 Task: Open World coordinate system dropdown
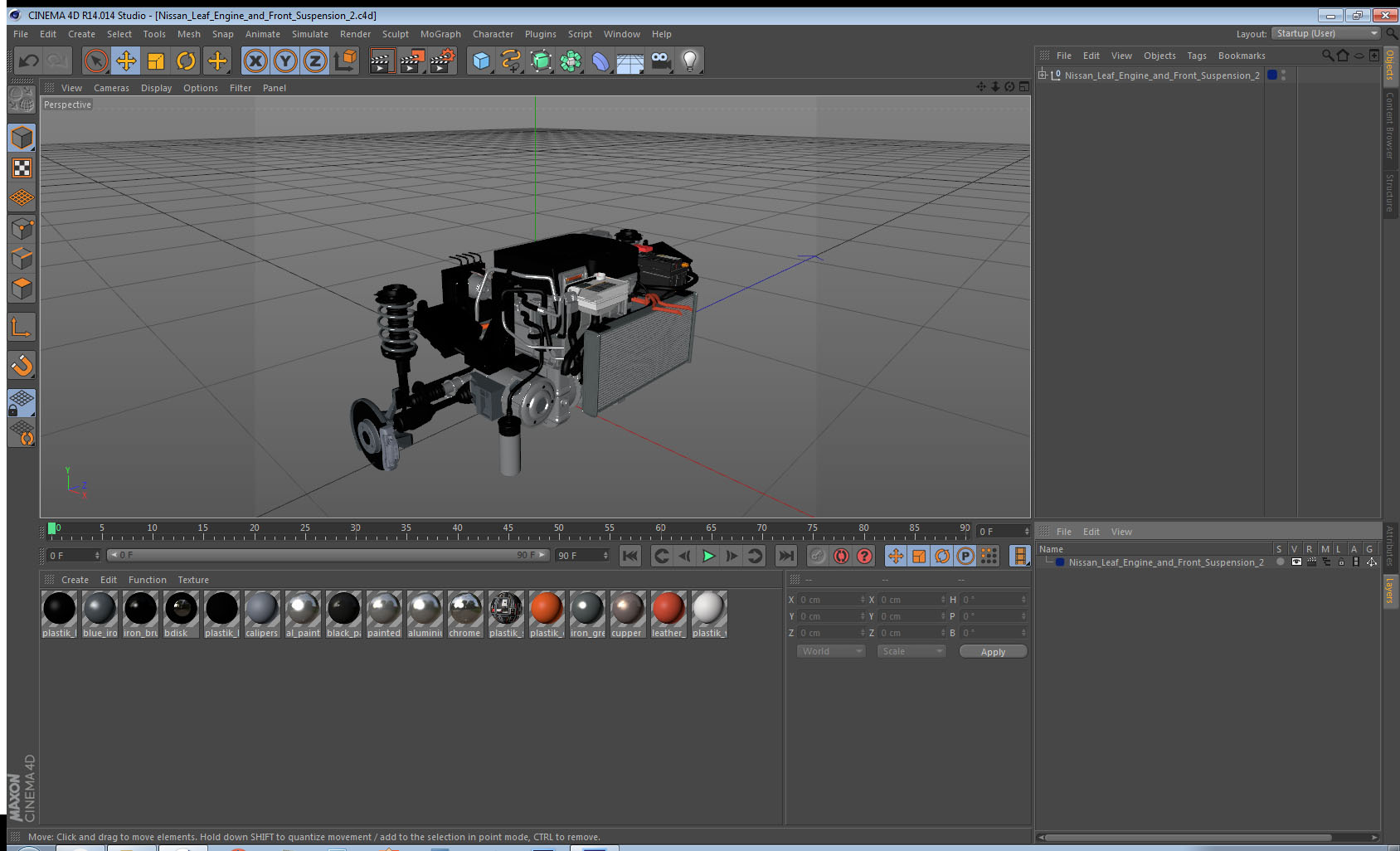pos(831,651)
